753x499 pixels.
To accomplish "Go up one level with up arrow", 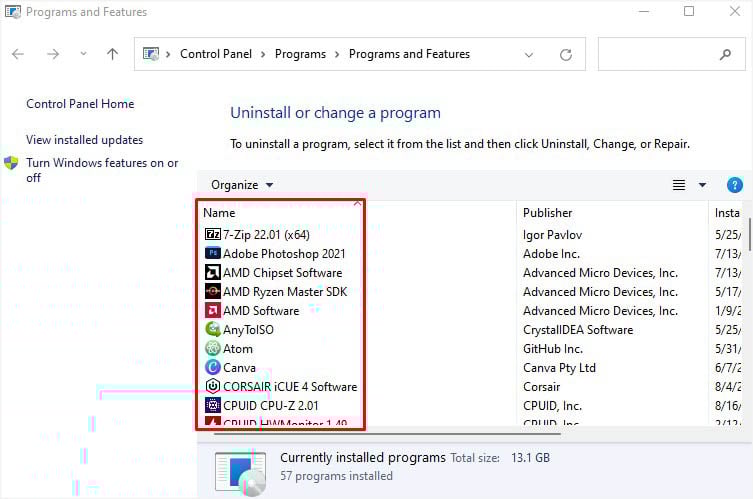I will (x=112, y=54).
